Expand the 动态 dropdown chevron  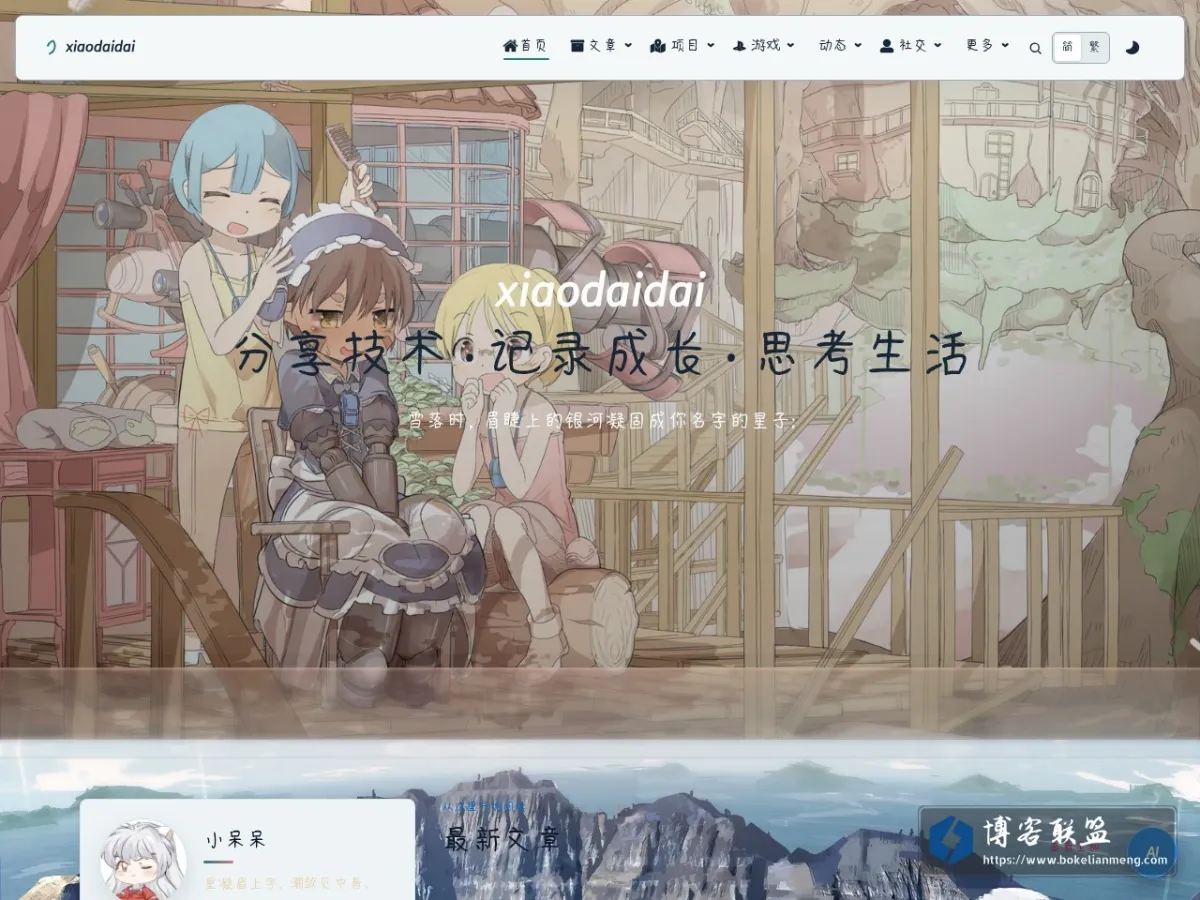(x=858, y=46)
